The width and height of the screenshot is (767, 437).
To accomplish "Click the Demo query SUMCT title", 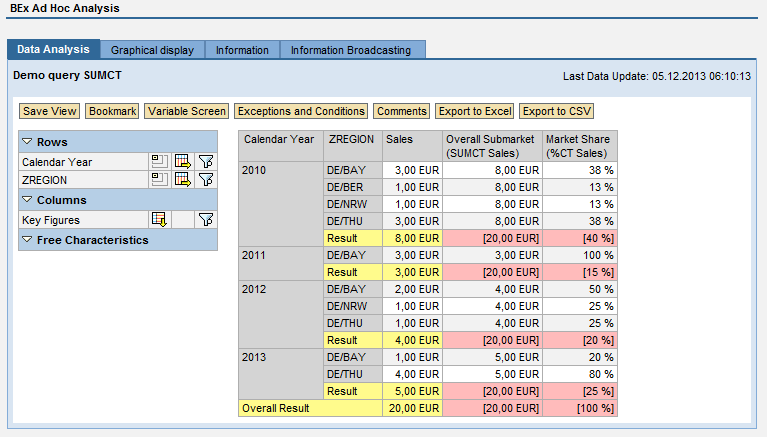I will coord(67,75).
